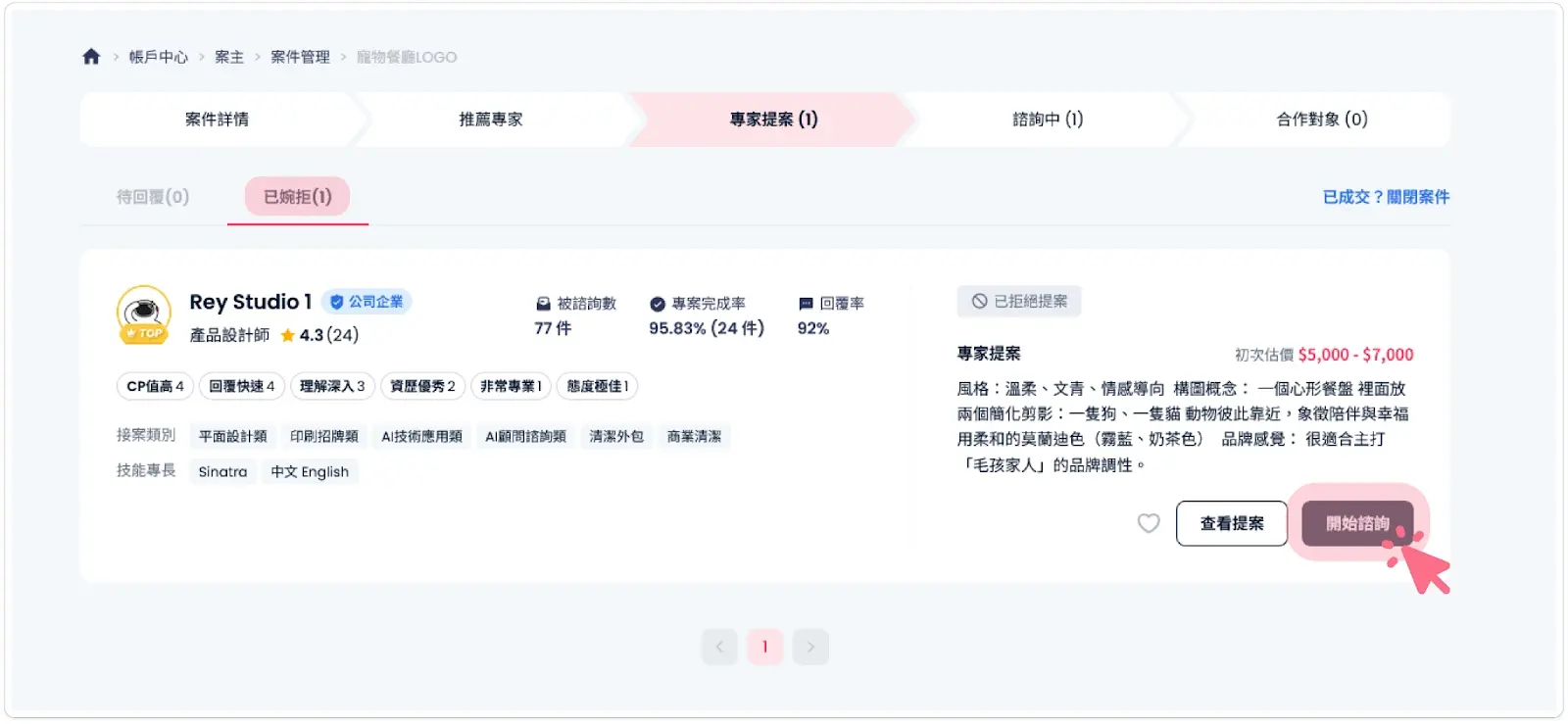Click the 公司企業 verified badge
This screenshot has width=1568, height=724.
[367, 302]
